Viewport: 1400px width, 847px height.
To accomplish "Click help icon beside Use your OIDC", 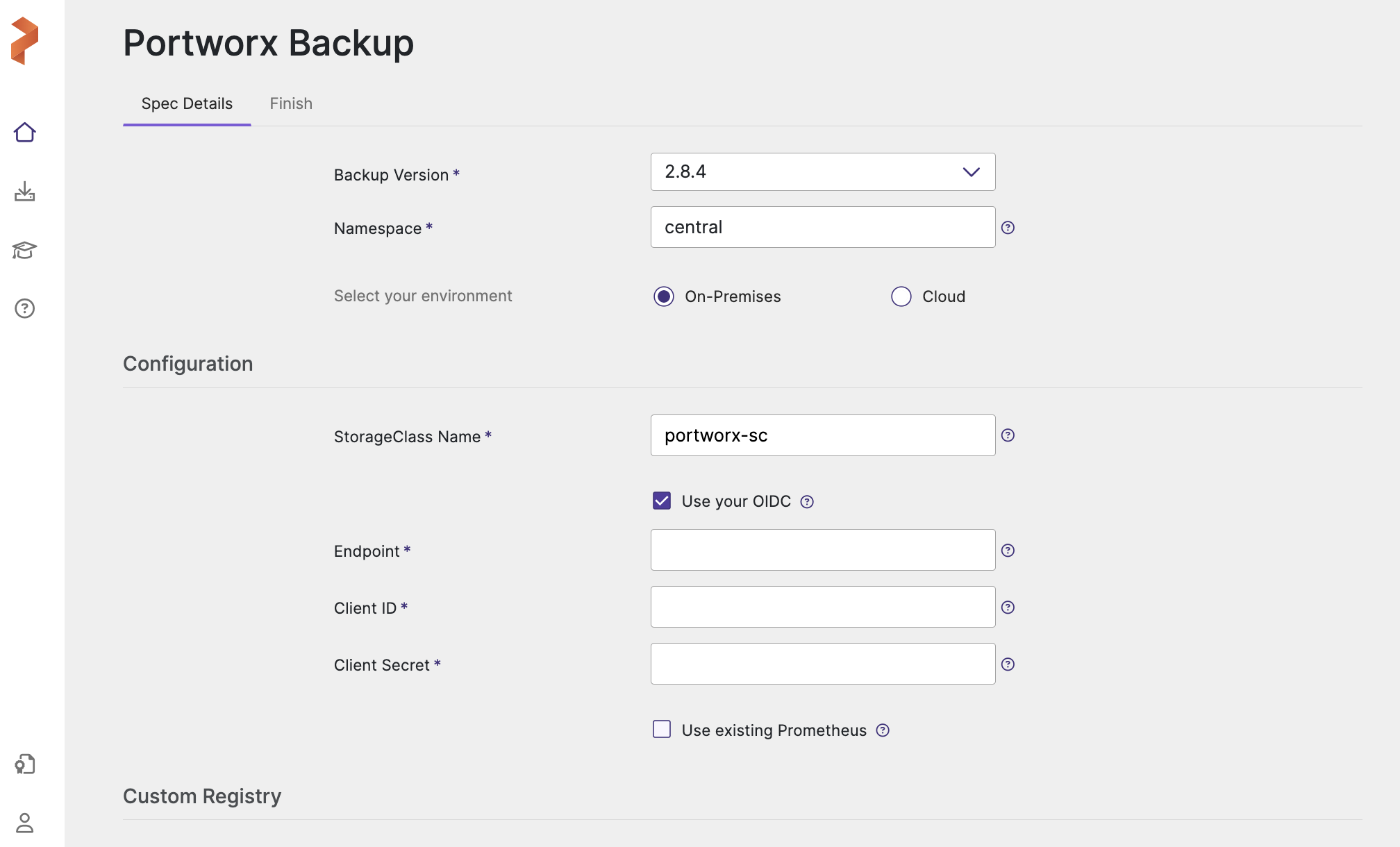I will point(806,502).
